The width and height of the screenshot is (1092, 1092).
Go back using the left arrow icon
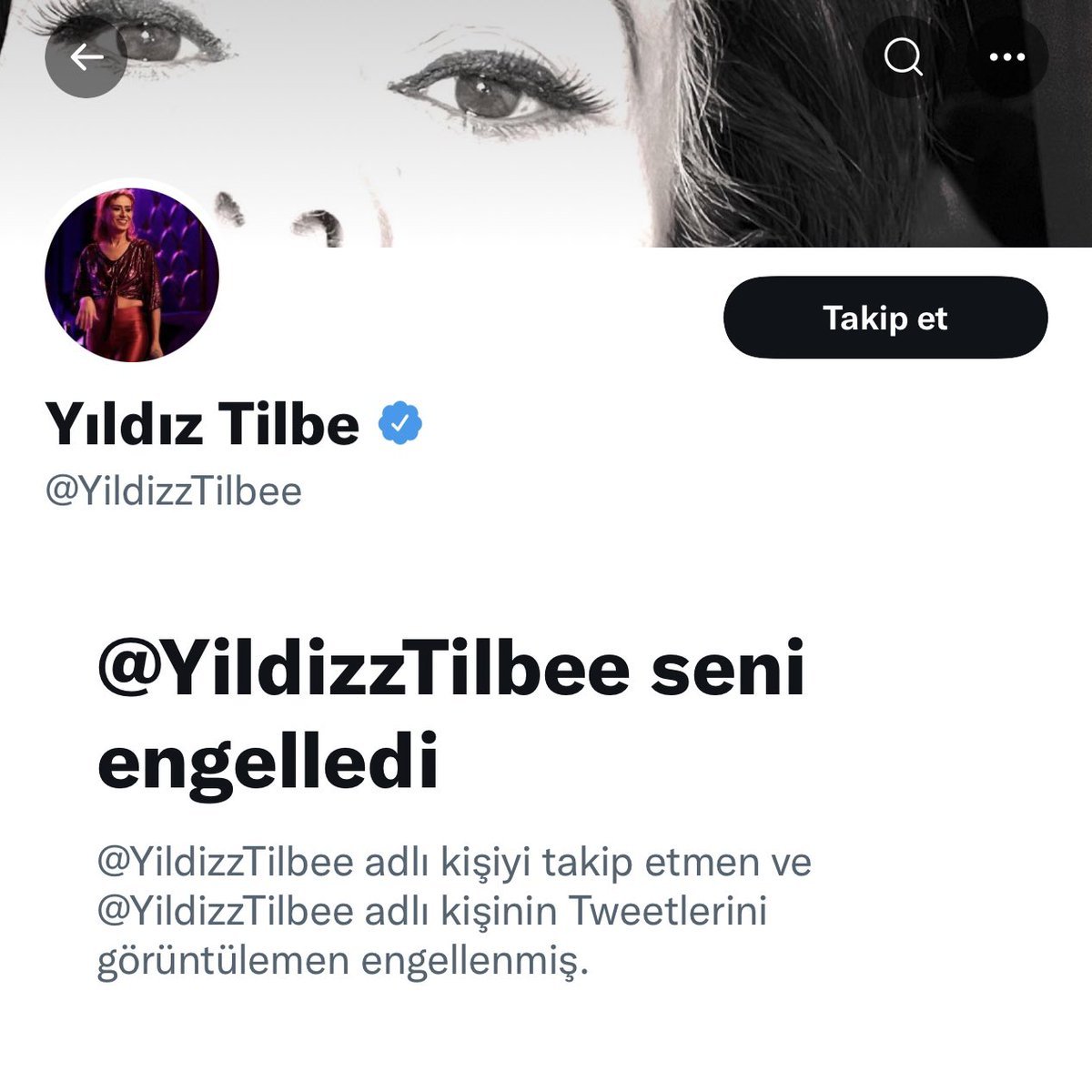[86, 57]
